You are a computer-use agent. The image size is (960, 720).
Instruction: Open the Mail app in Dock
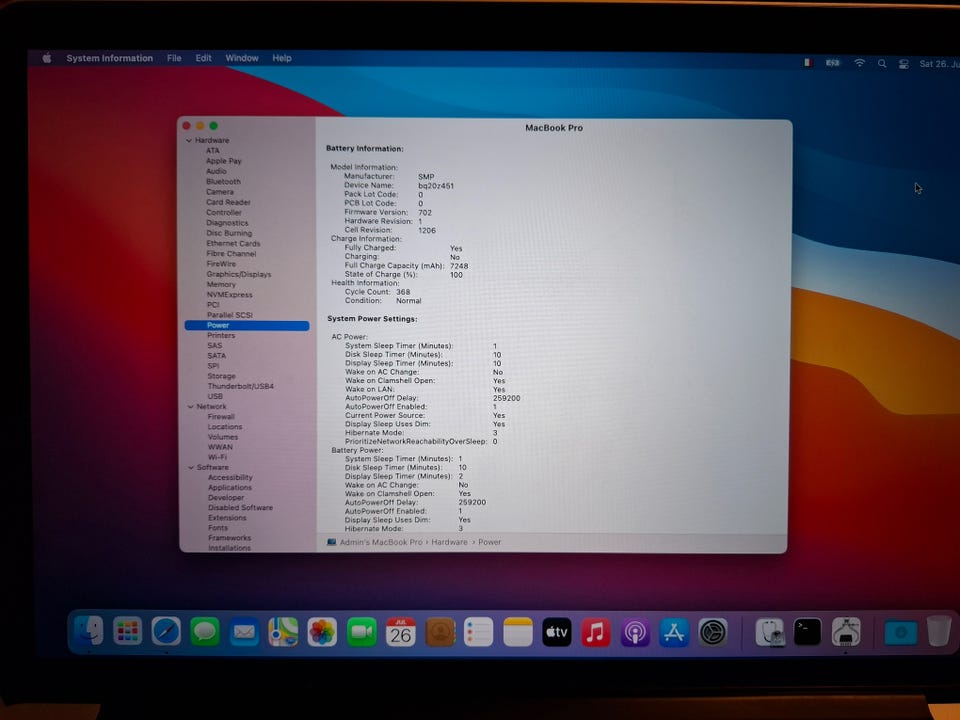tap(244, 631)
